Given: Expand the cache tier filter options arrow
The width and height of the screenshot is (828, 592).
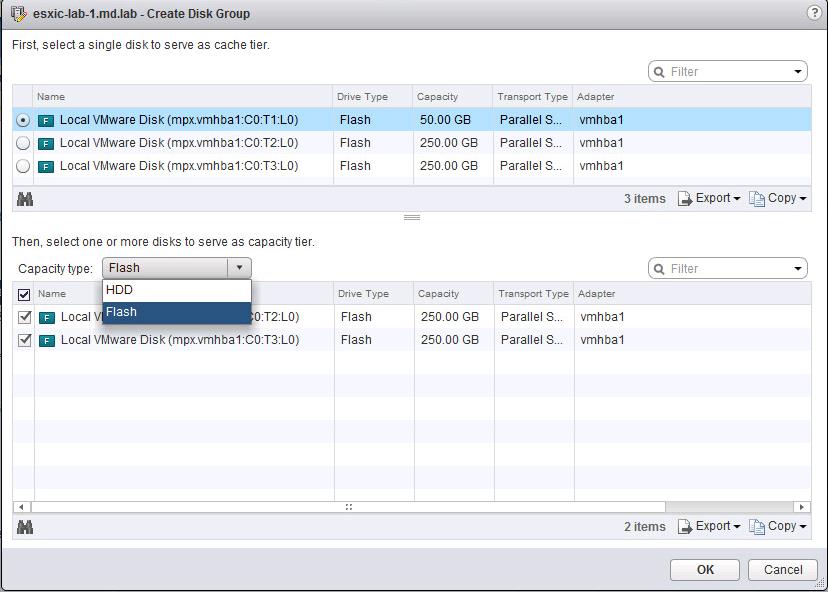Looking at the screenshot, I should point(797,72).
